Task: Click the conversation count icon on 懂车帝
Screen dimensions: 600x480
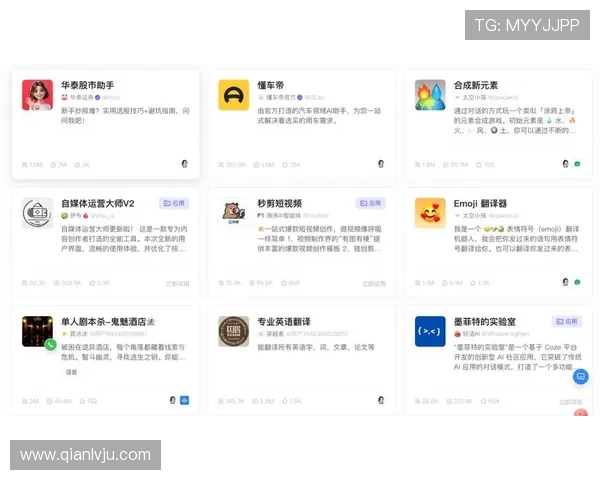Action: coord(256,165)
